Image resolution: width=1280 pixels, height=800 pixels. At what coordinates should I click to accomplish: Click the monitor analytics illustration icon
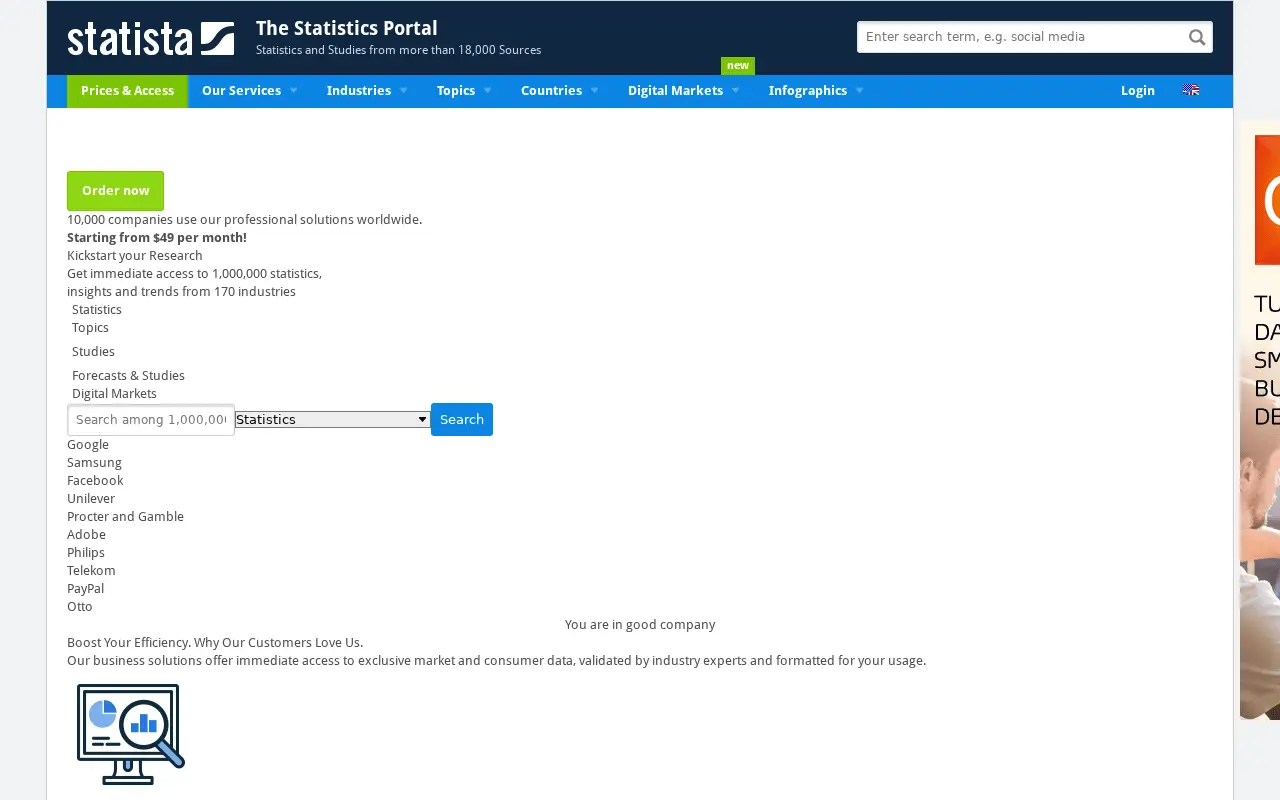[x=131, y=734]
